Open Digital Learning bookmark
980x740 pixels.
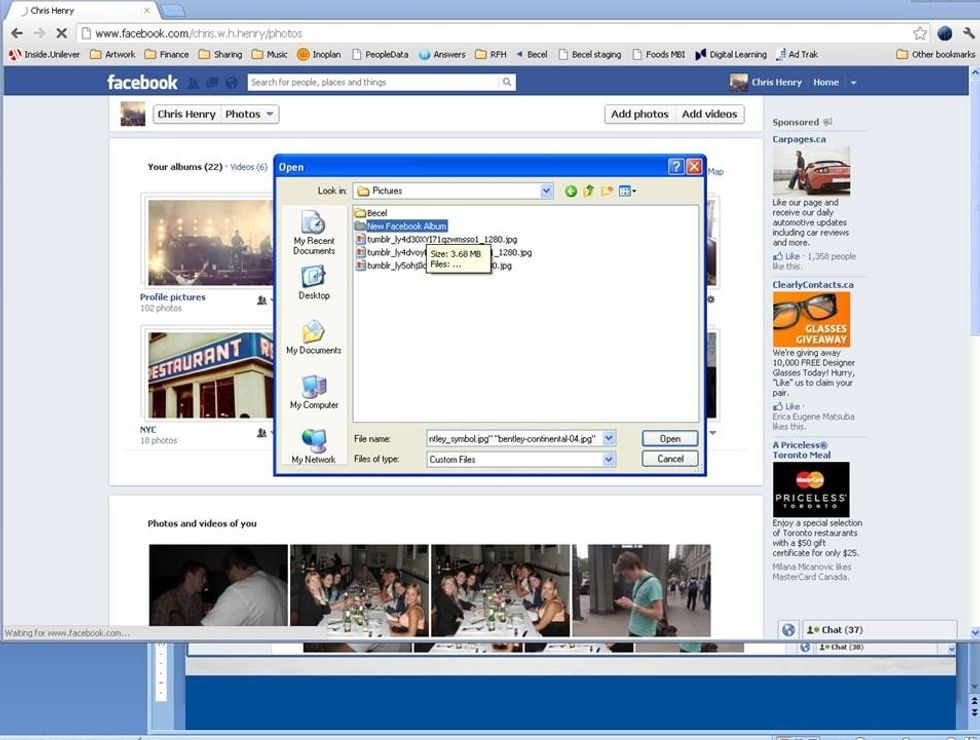tap(731, 54)
